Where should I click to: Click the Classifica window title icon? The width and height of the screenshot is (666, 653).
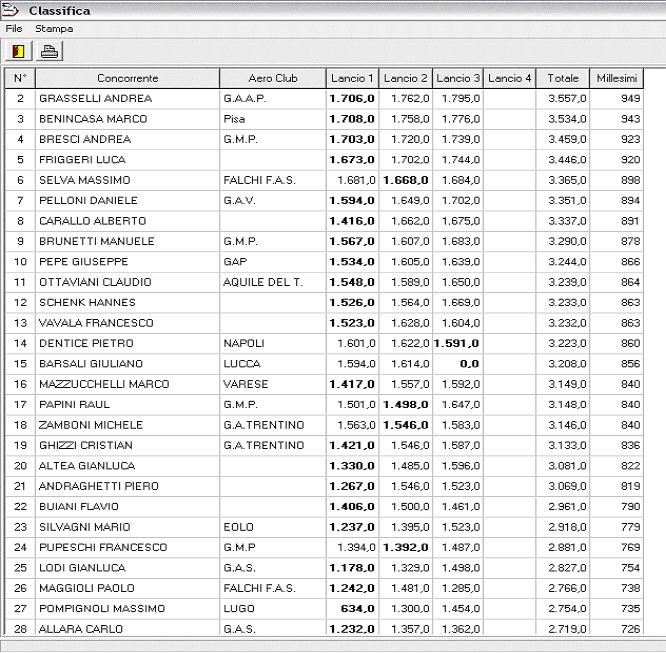click(10, 10)
